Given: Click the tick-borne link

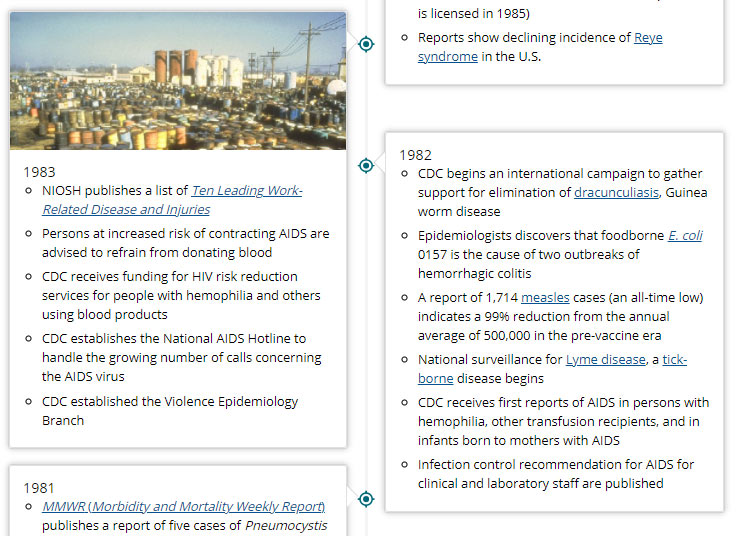Looking at the screenshot, I should (x=674, y=359).
